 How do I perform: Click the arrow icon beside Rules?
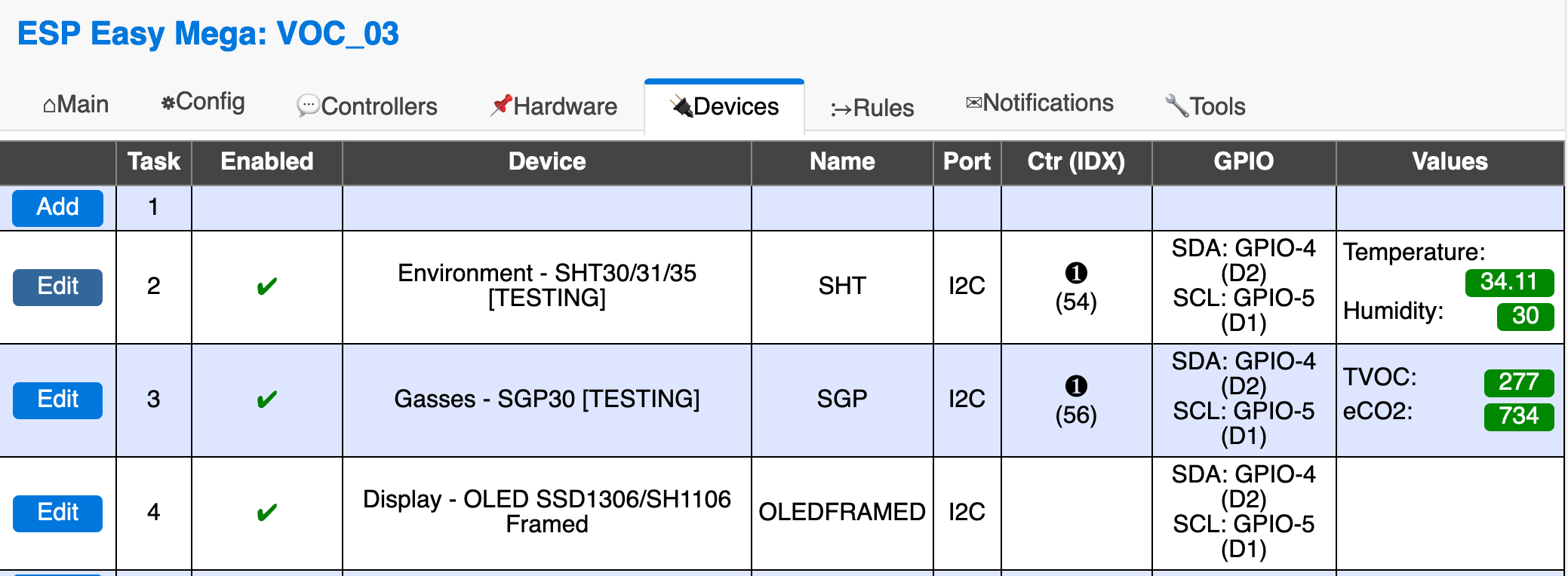[x=841, y=109]
